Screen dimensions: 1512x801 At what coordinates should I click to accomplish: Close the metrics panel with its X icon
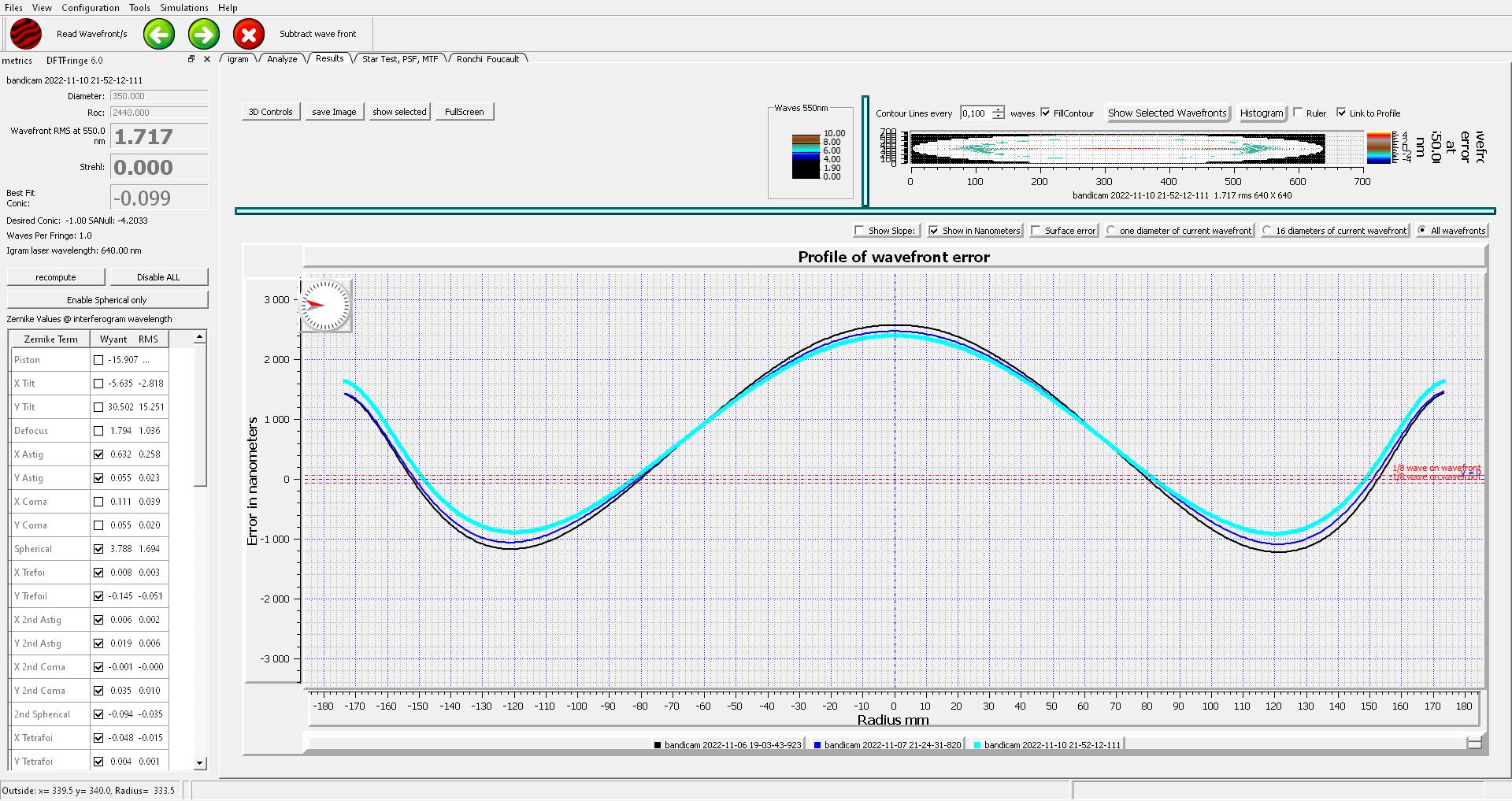pyautogui.click(x=207, y=59)
